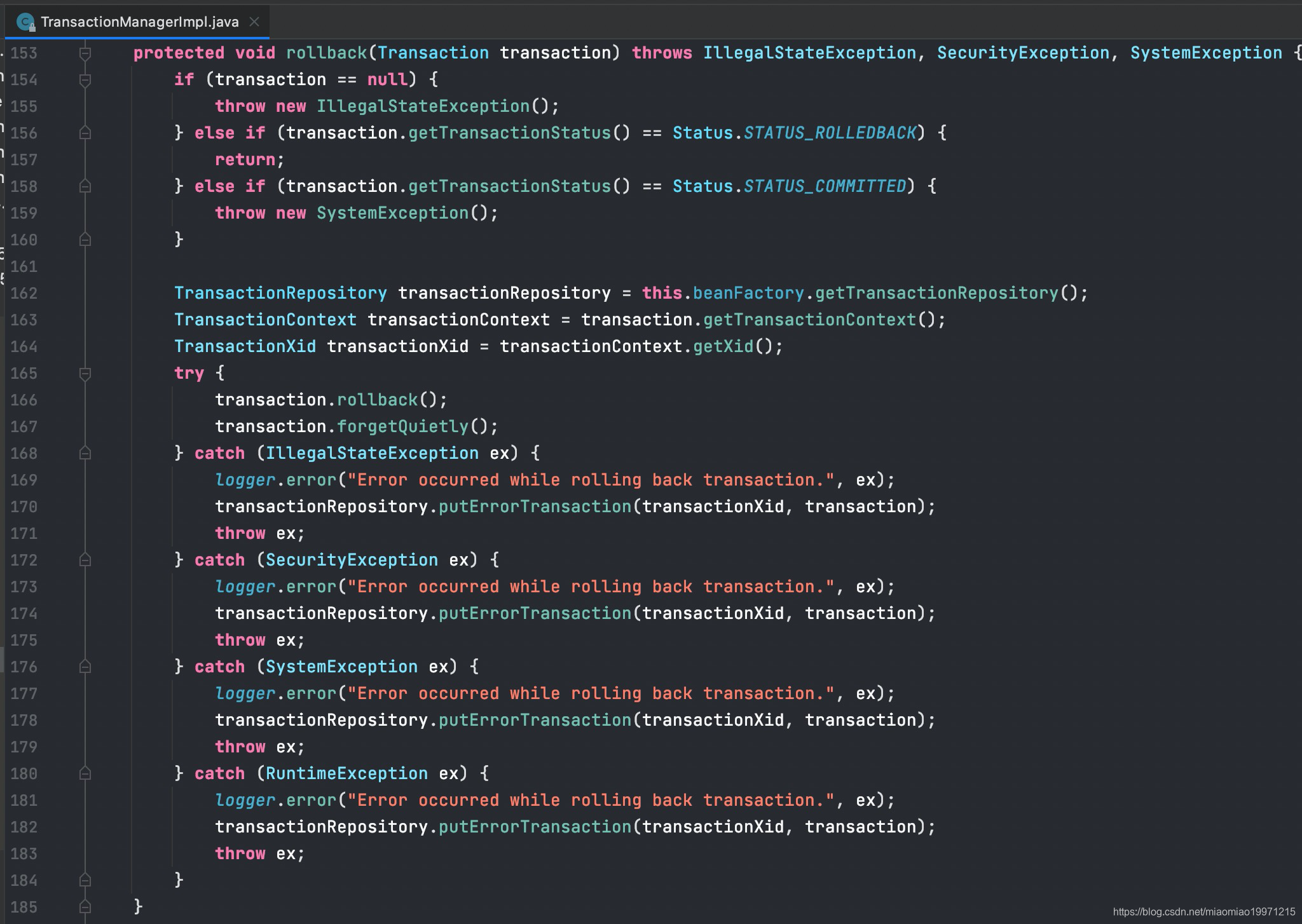
Task: Click the transaction.rollback() call
Action: click(326, 400)
